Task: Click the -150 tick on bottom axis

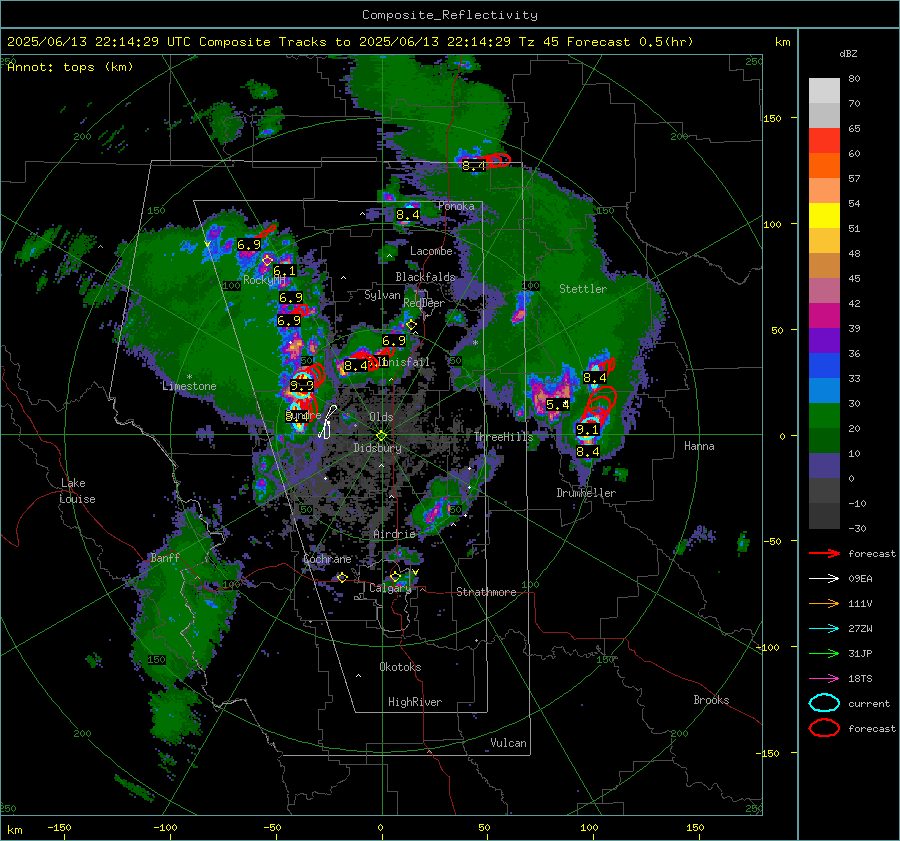Action: click(x=59, y=828)
